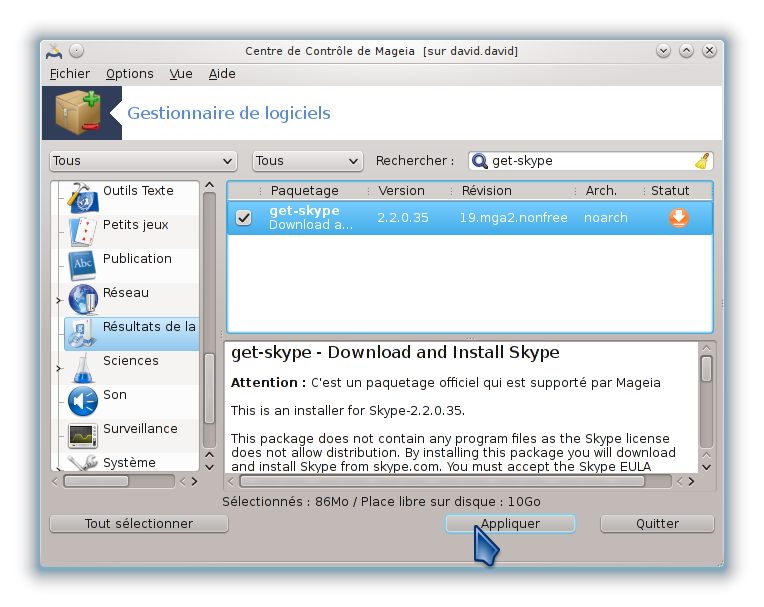
Task: Click the round pin button in title bar
Action: coord(76,51)
